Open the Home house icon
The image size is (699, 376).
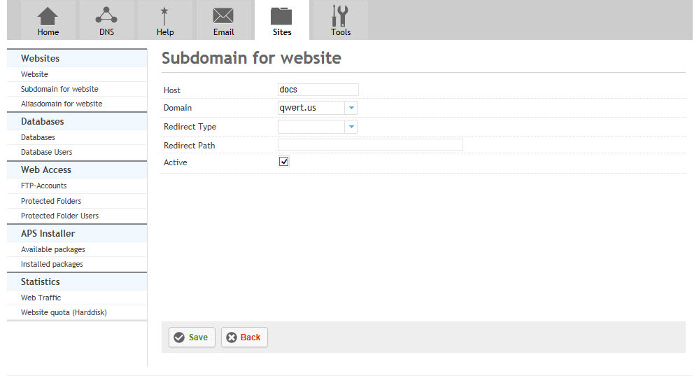tap(48, 17)
